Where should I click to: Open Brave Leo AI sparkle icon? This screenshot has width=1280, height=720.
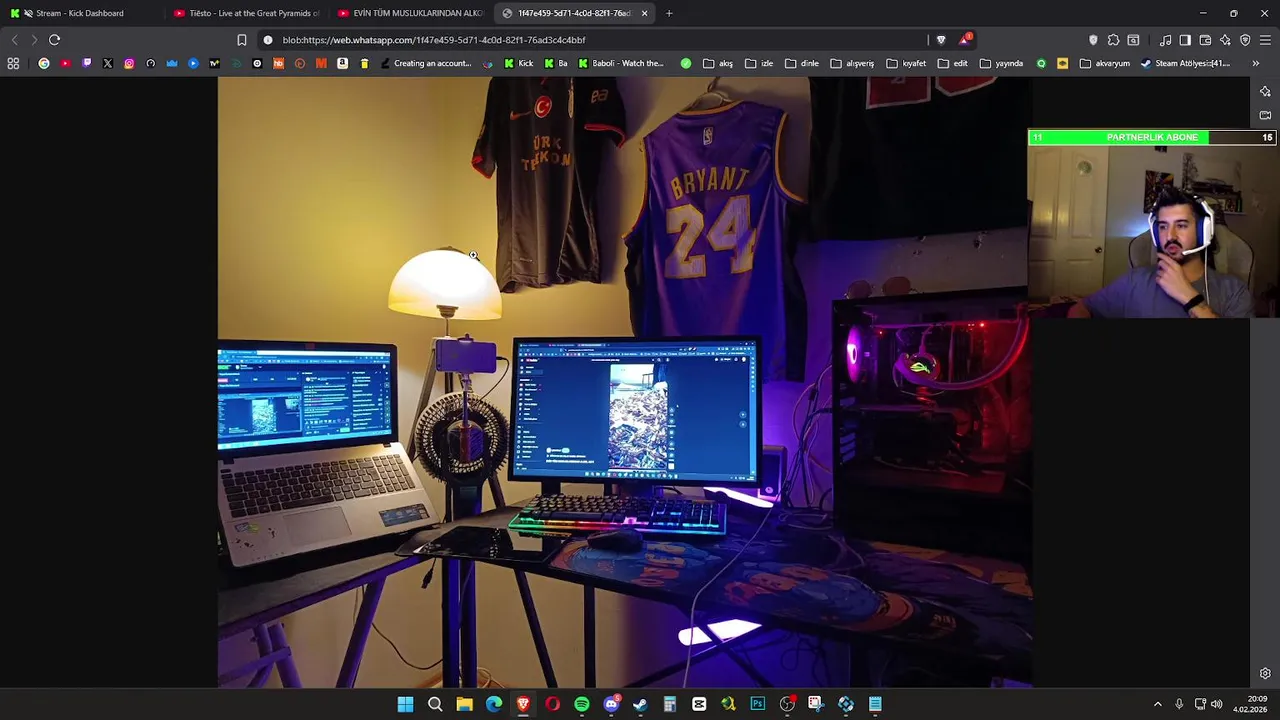click(1225, 40)
